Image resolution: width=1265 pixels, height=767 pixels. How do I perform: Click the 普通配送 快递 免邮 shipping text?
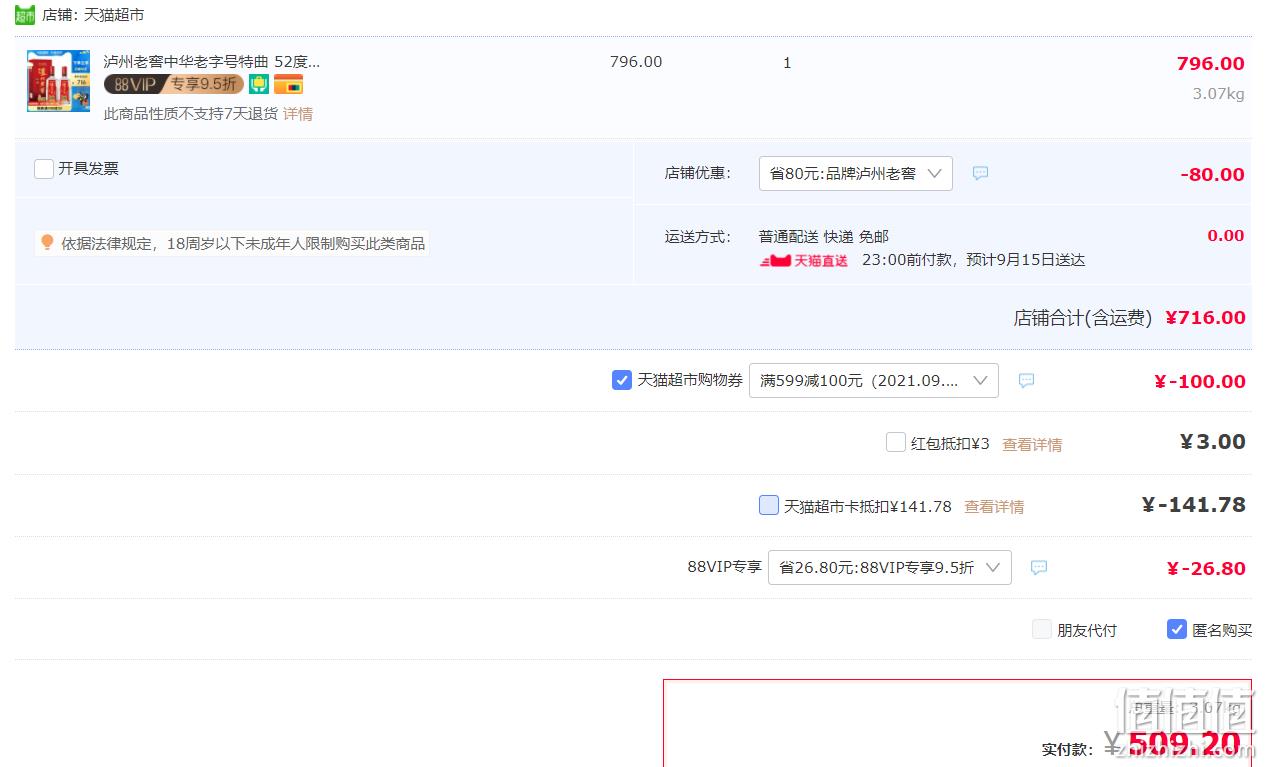[824, 236]
